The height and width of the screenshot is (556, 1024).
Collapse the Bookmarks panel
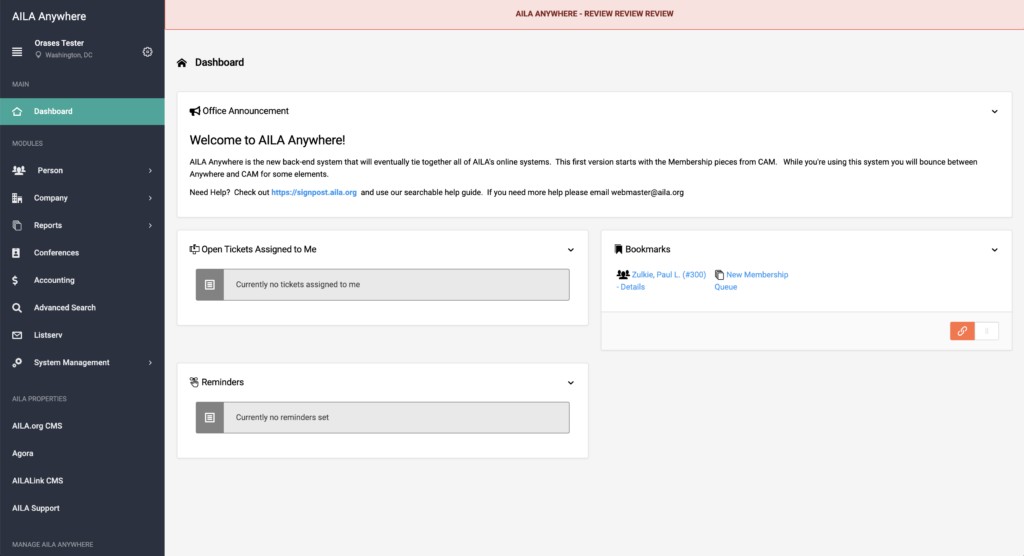click(x=995, y=250)
